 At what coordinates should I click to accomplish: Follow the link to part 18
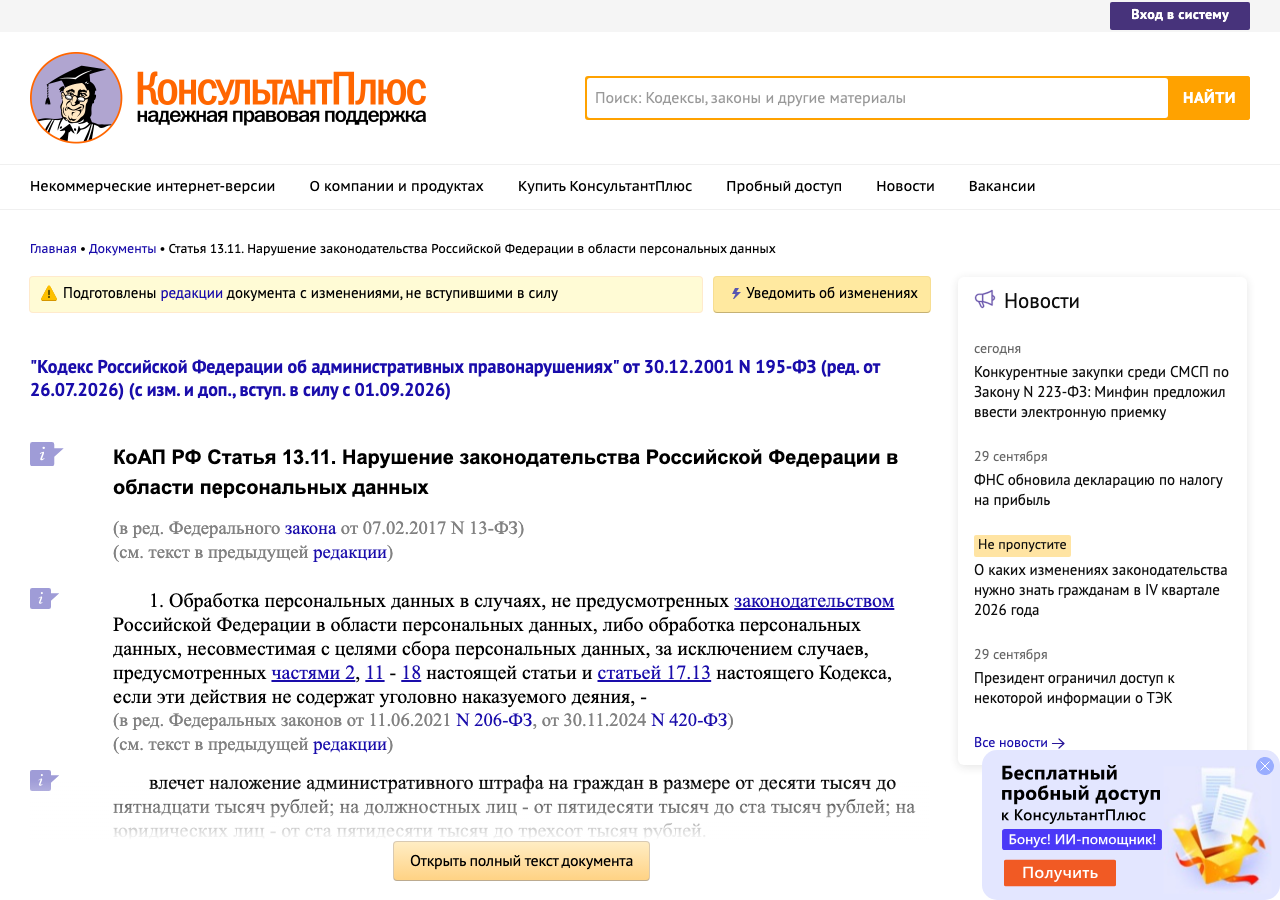[411, 673]
